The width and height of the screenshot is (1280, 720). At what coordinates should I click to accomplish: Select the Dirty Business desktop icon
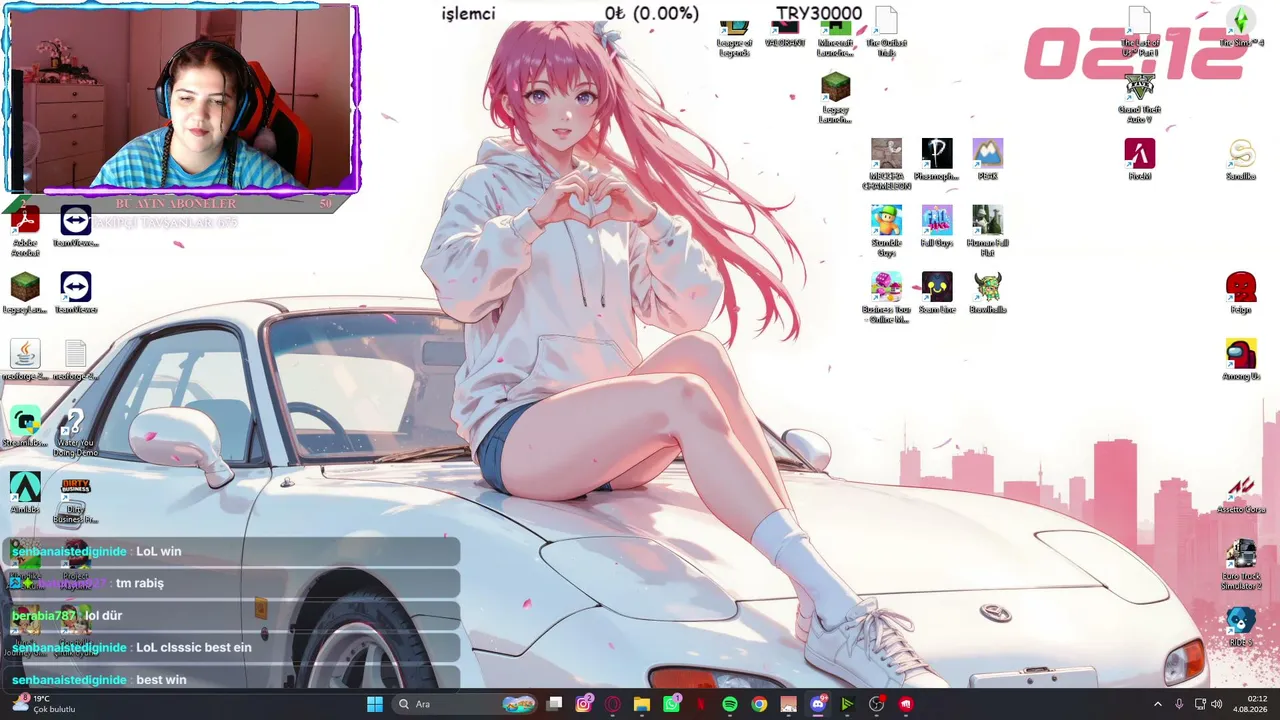tap(76, 498)
